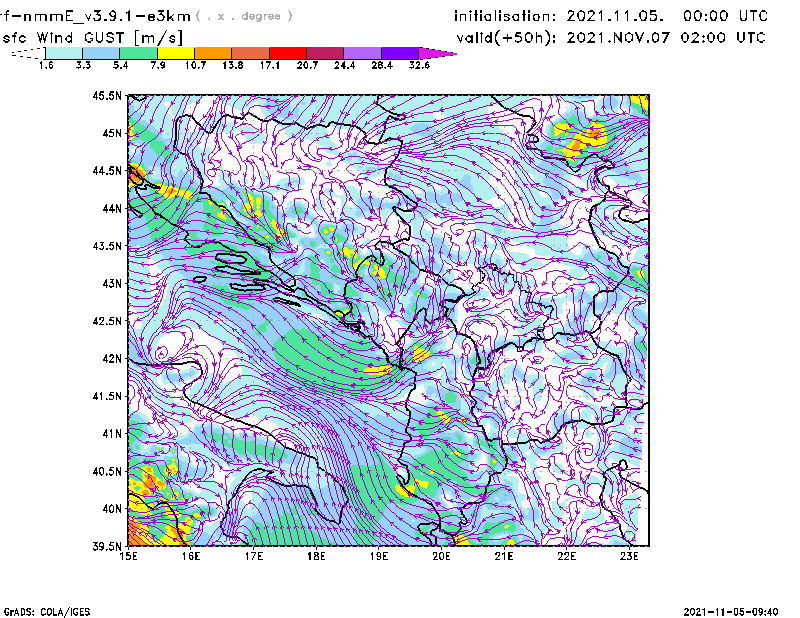Click the 'GrADS: COLA/IGES' credit text
Viewport: 800px width, 618px height.
click(47, 612)
